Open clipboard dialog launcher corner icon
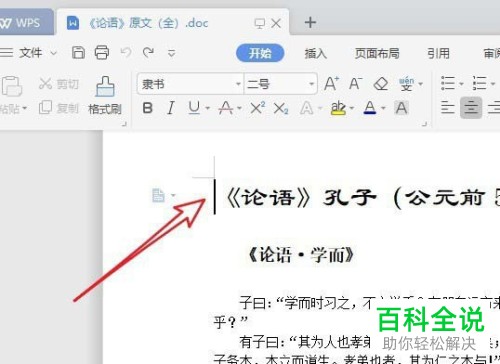 point(124,124)
